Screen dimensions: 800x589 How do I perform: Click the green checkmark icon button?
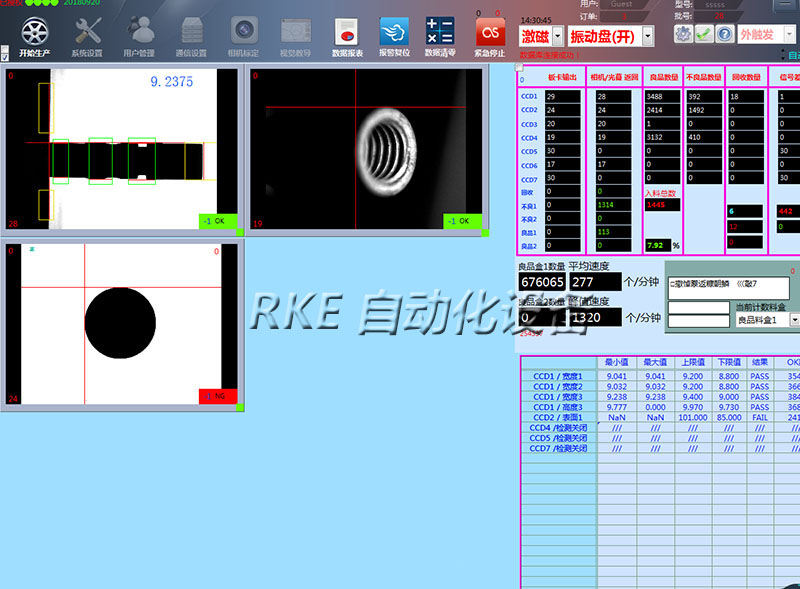(x=704, y=34)
